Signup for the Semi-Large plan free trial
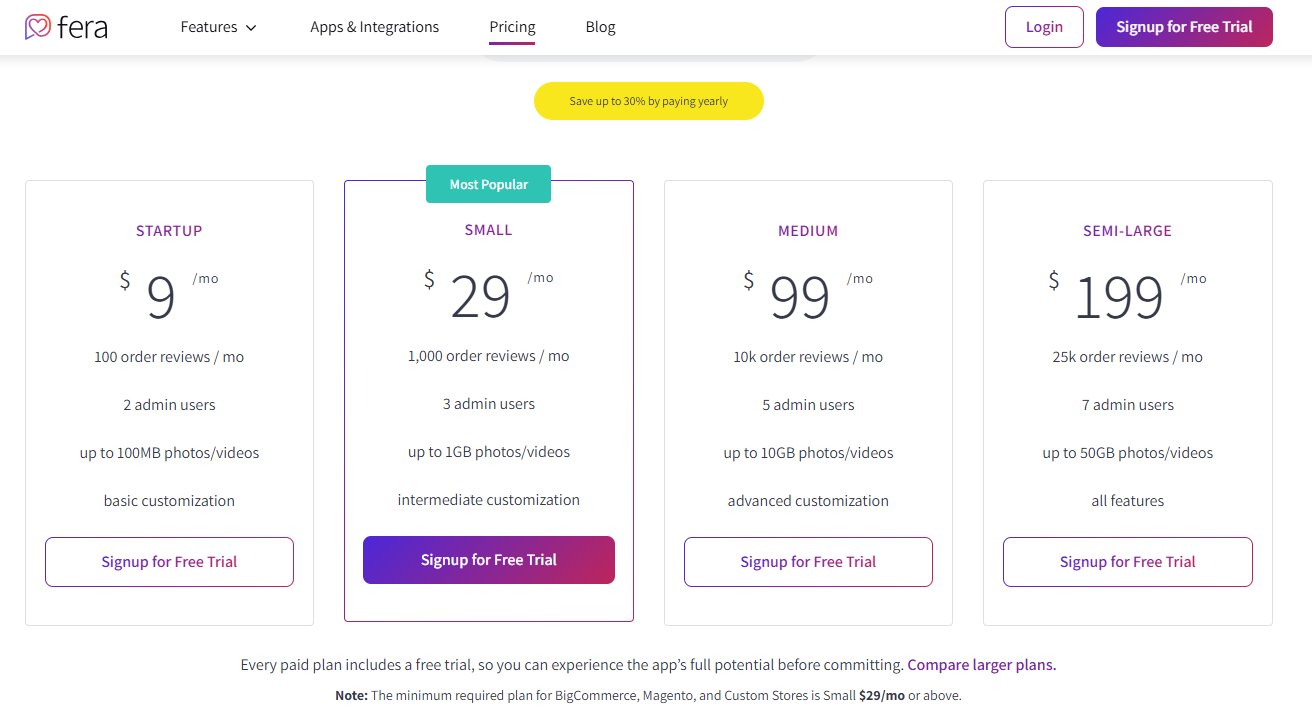1312x728 pixels. pyautogui.click(x=1127, y=562)
